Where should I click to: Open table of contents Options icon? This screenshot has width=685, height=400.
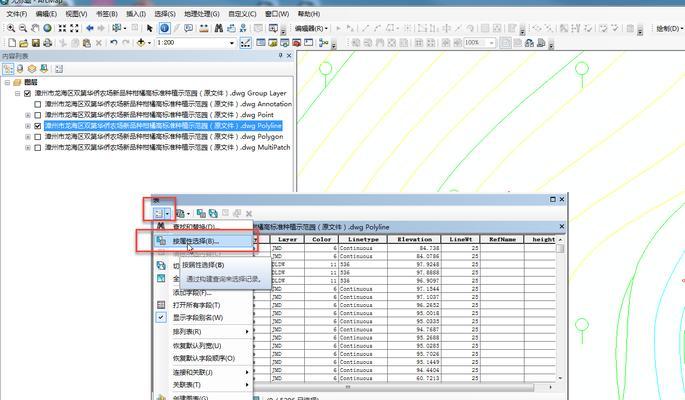pos(59,69)
